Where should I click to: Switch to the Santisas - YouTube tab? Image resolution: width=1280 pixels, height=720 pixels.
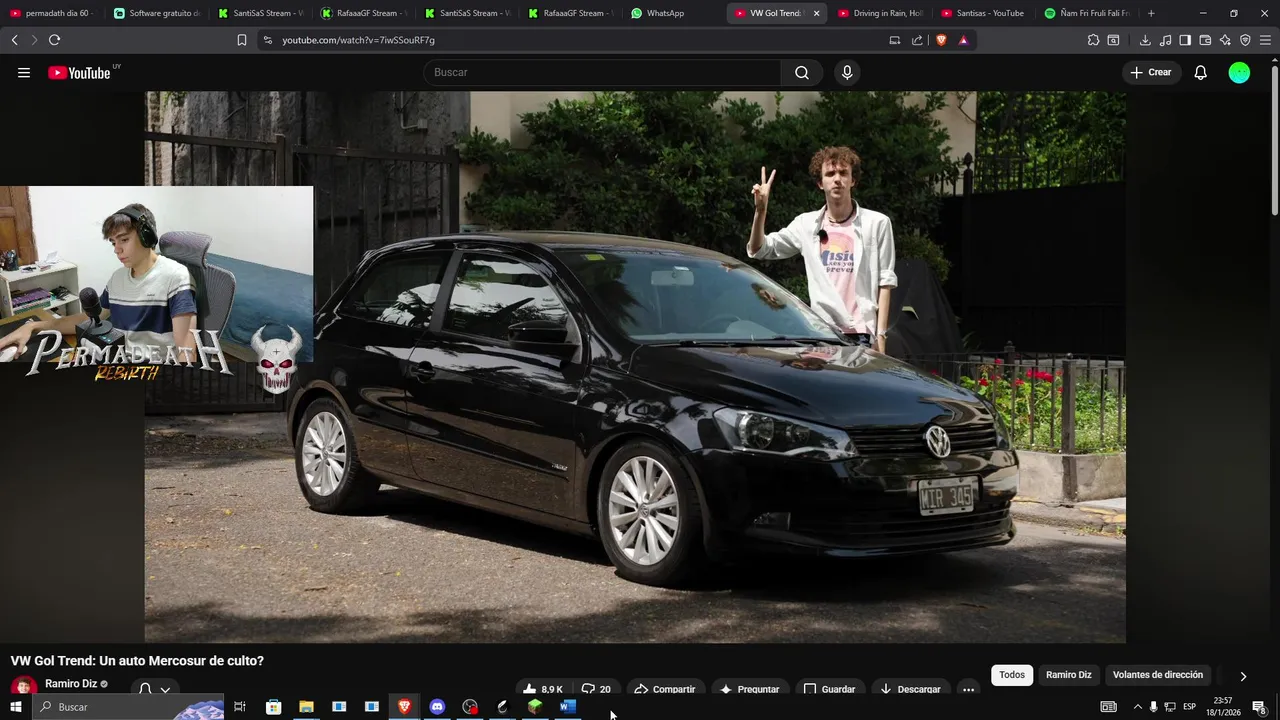pyautogui.click(x=984, y=13)
